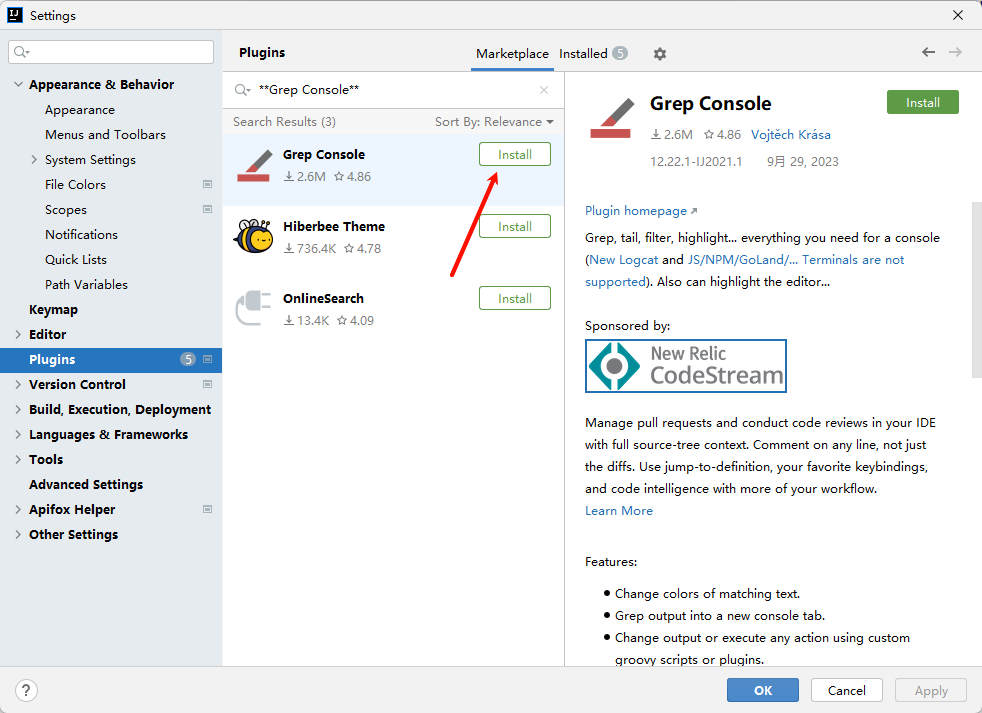Image resolution: width=982 pixels, height=713 pixels.
Task: Click the plugin settings gear icon
Action: 659,54
